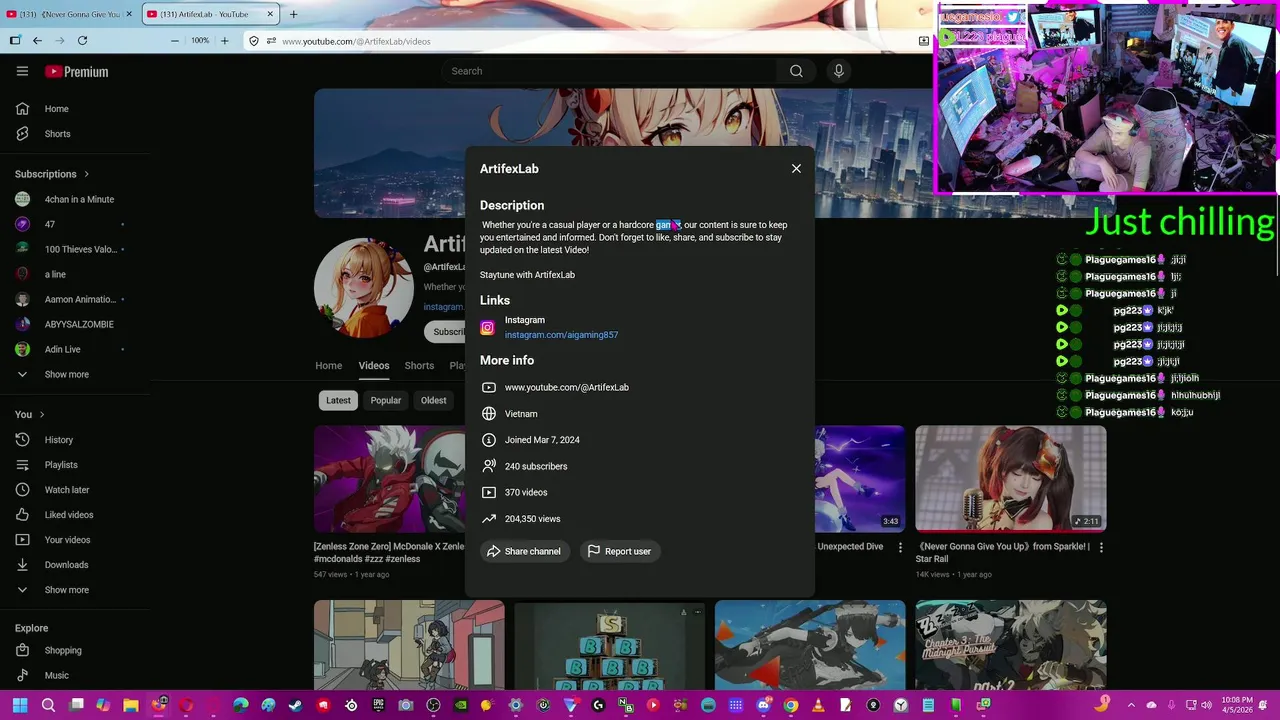The image size is (1280, 720).
Task: Show hidden system tray icons
Action: point(1131,705)
